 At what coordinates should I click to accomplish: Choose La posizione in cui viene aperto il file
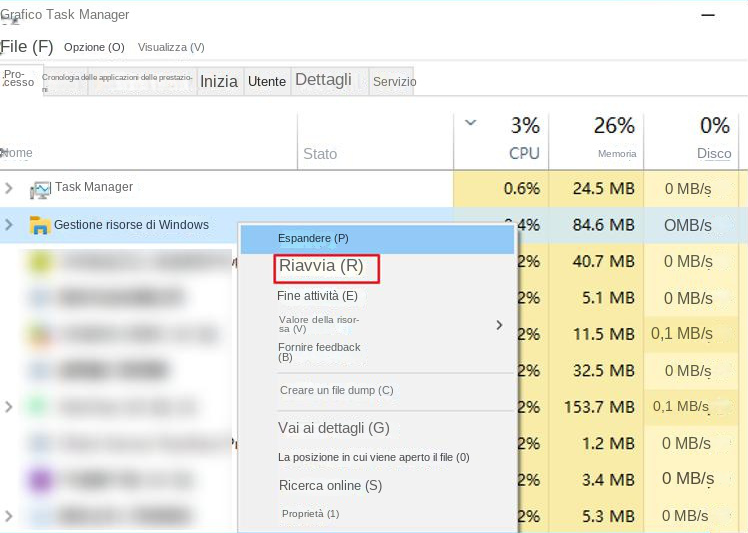[x=374, y=457]
